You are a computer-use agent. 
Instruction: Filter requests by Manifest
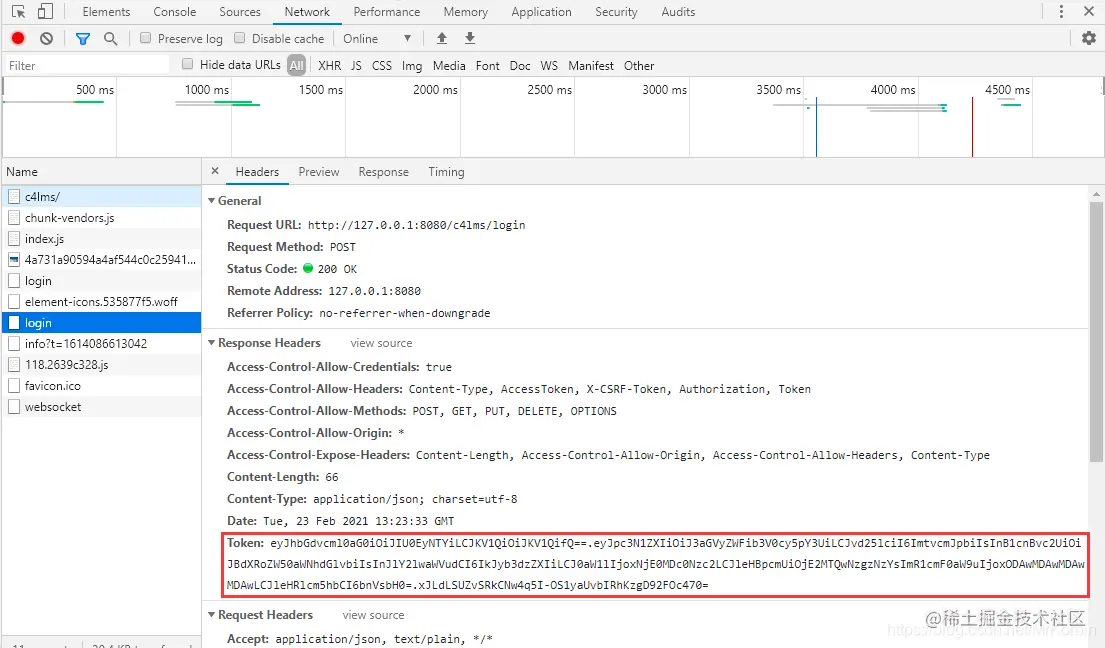[x=591, y=66]
